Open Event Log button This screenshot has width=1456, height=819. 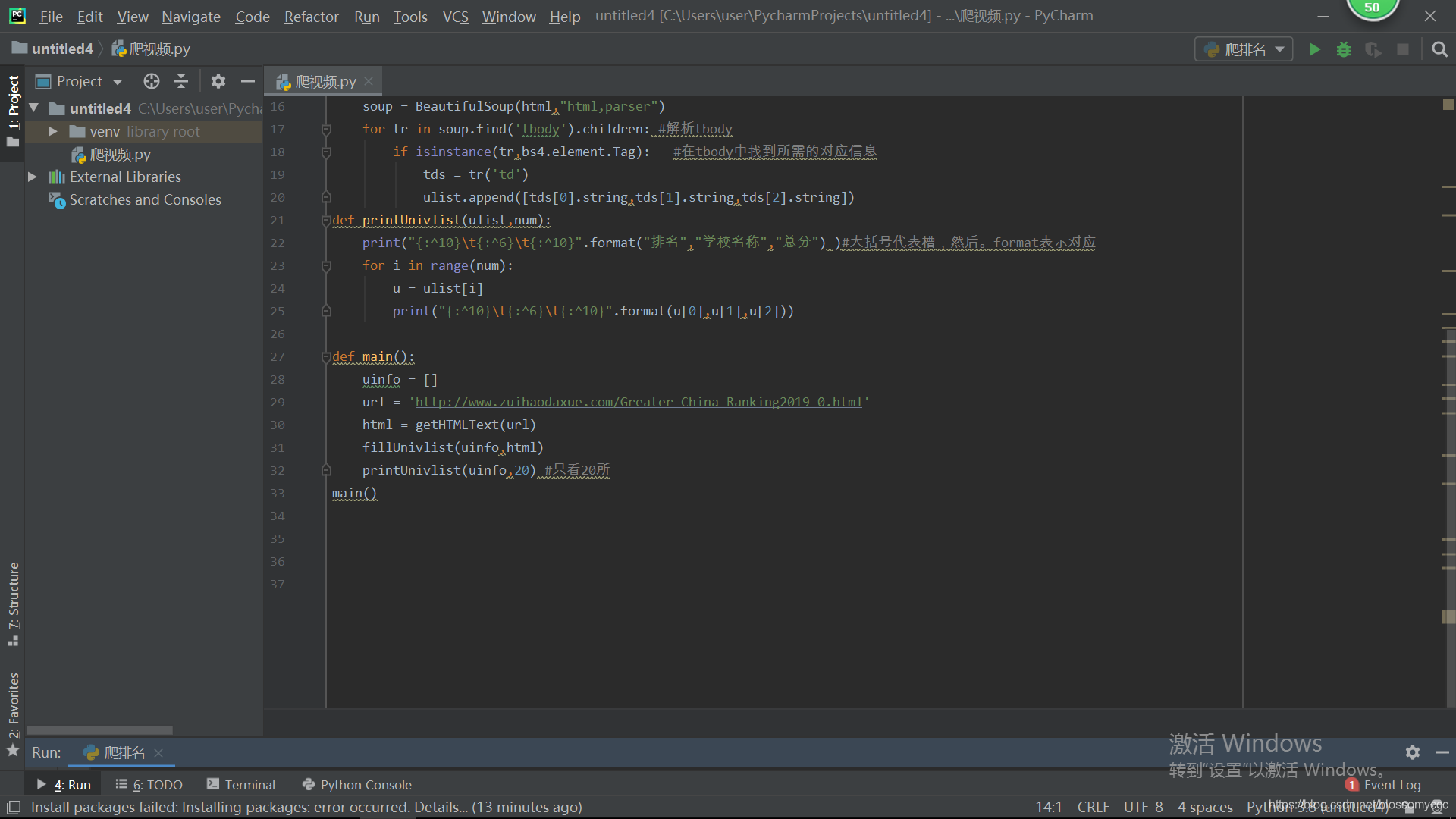pos(1382,785)
